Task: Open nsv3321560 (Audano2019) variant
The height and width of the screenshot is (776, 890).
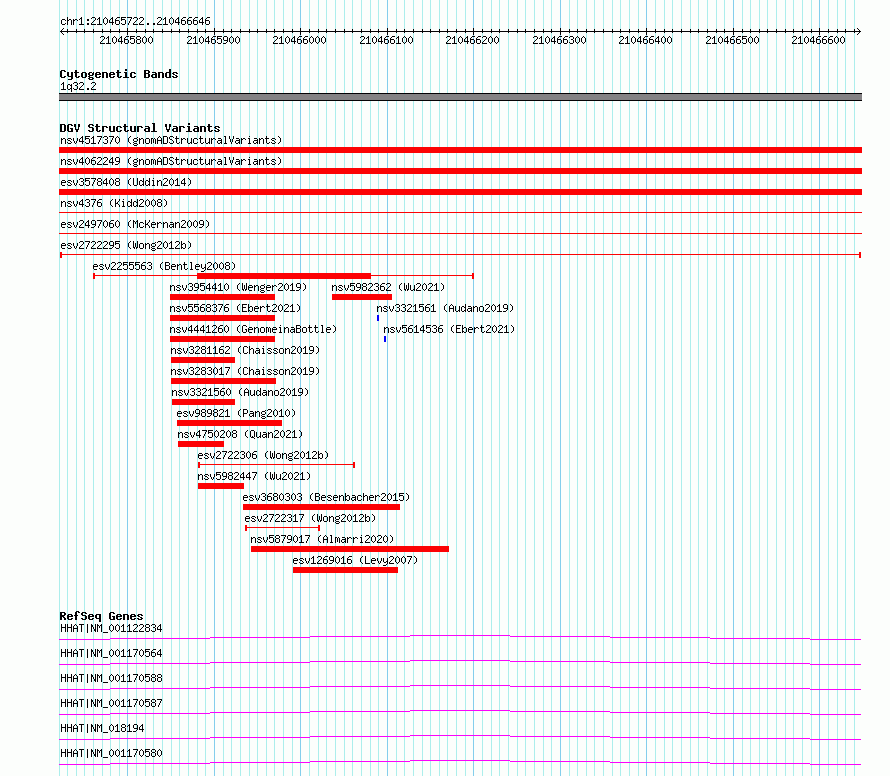Action: click(x=240, y=392)
